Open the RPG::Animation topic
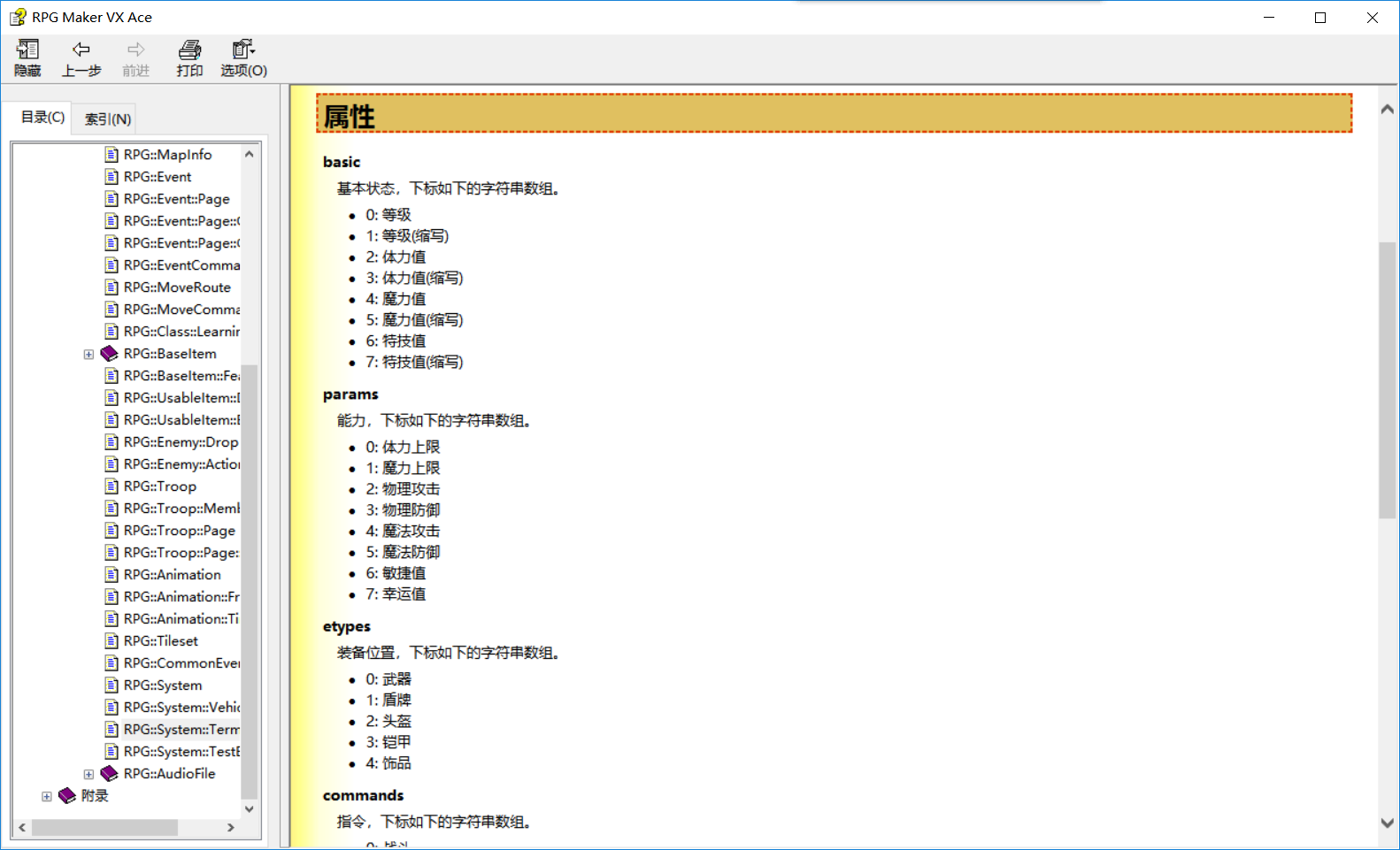Screen dimensions: 1400x850 pyautogui.click(x=173, y=575)
